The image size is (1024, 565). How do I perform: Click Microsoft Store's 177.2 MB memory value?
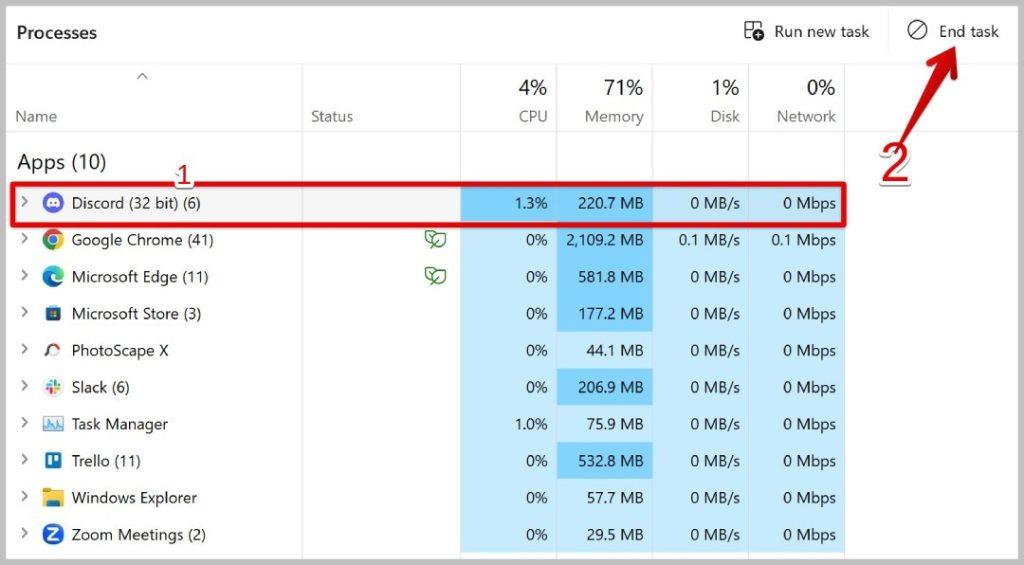(611, 314)
